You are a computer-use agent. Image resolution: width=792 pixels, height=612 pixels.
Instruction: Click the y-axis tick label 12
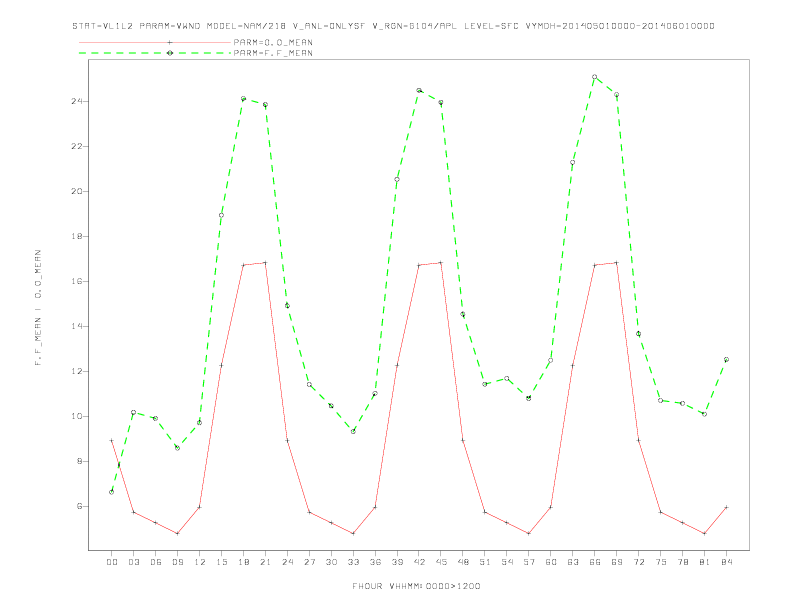pos(77,371)
